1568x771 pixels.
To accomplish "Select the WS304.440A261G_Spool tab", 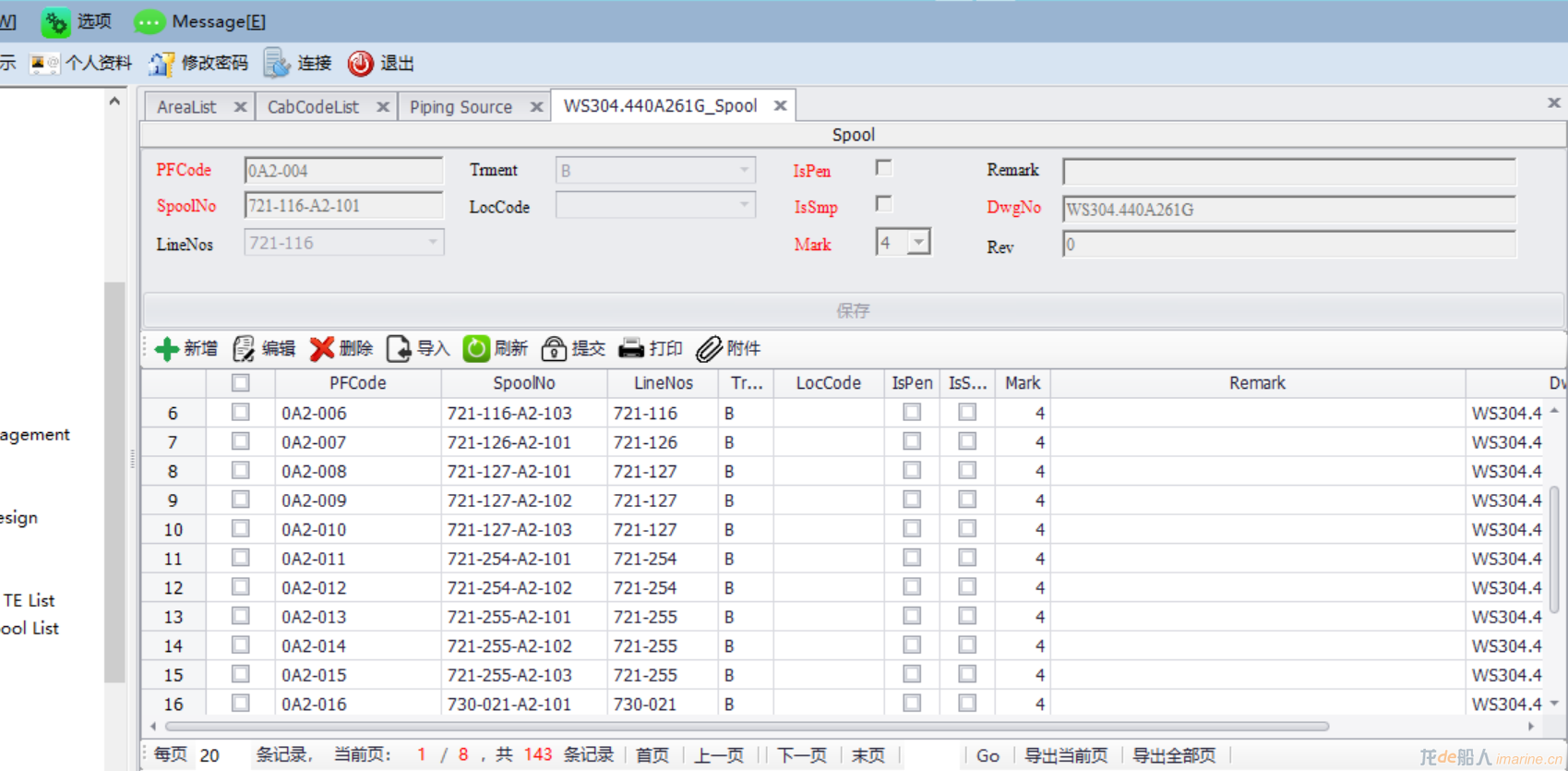I will (660, 106).
